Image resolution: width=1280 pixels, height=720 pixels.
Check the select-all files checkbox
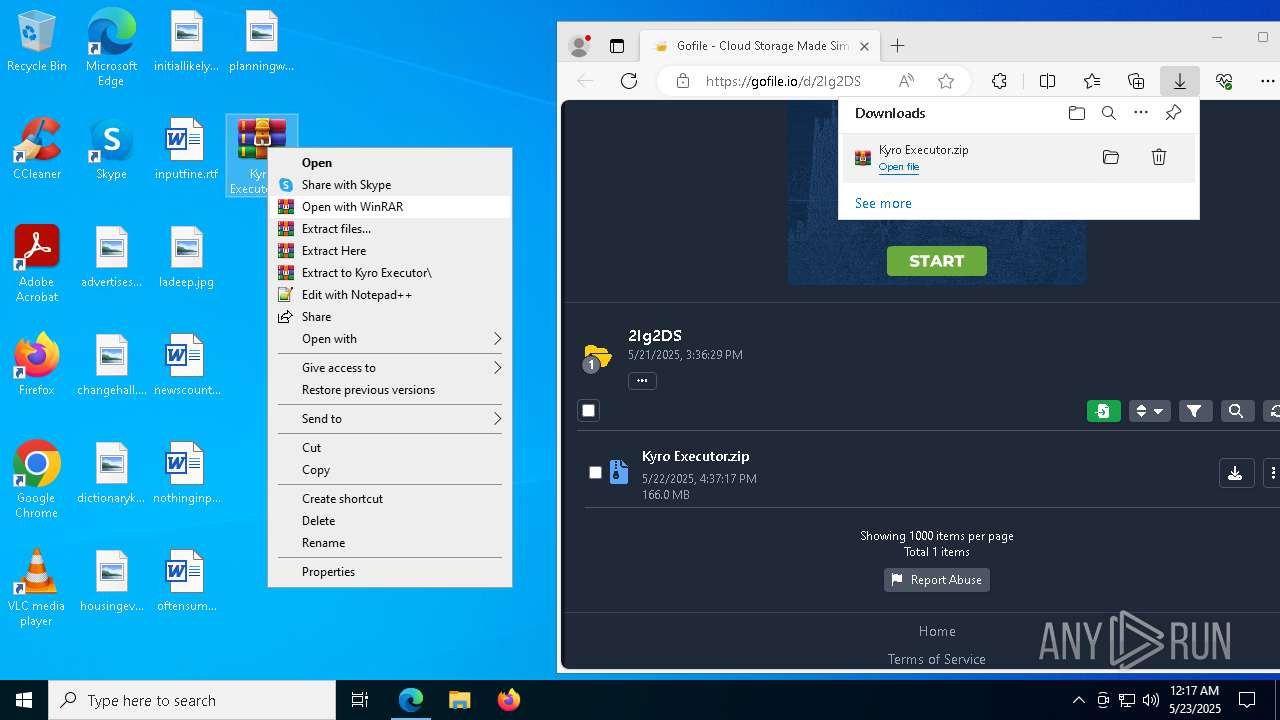589,410
